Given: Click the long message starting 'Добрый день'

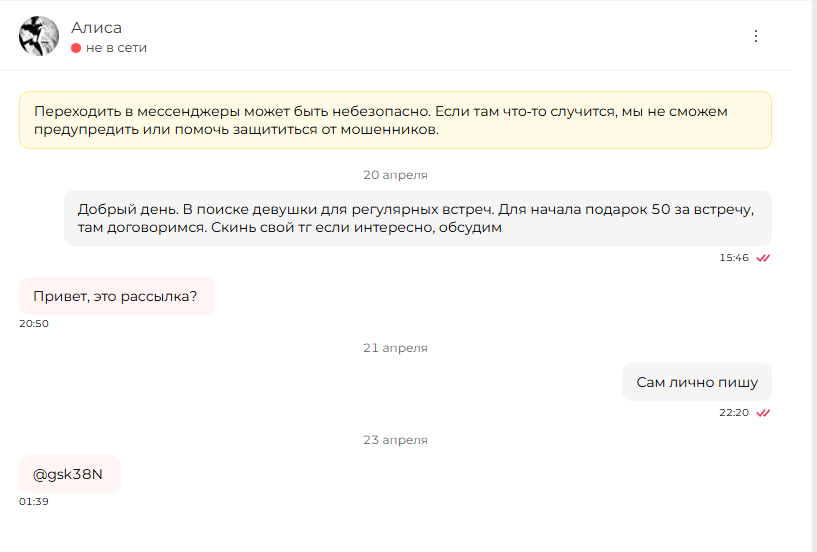Looking at the screenshot, I should 418,218.
